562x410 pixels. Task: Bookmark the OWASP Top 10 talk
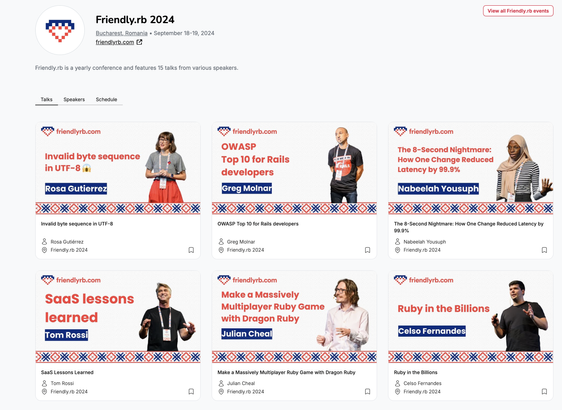(367, 250)
